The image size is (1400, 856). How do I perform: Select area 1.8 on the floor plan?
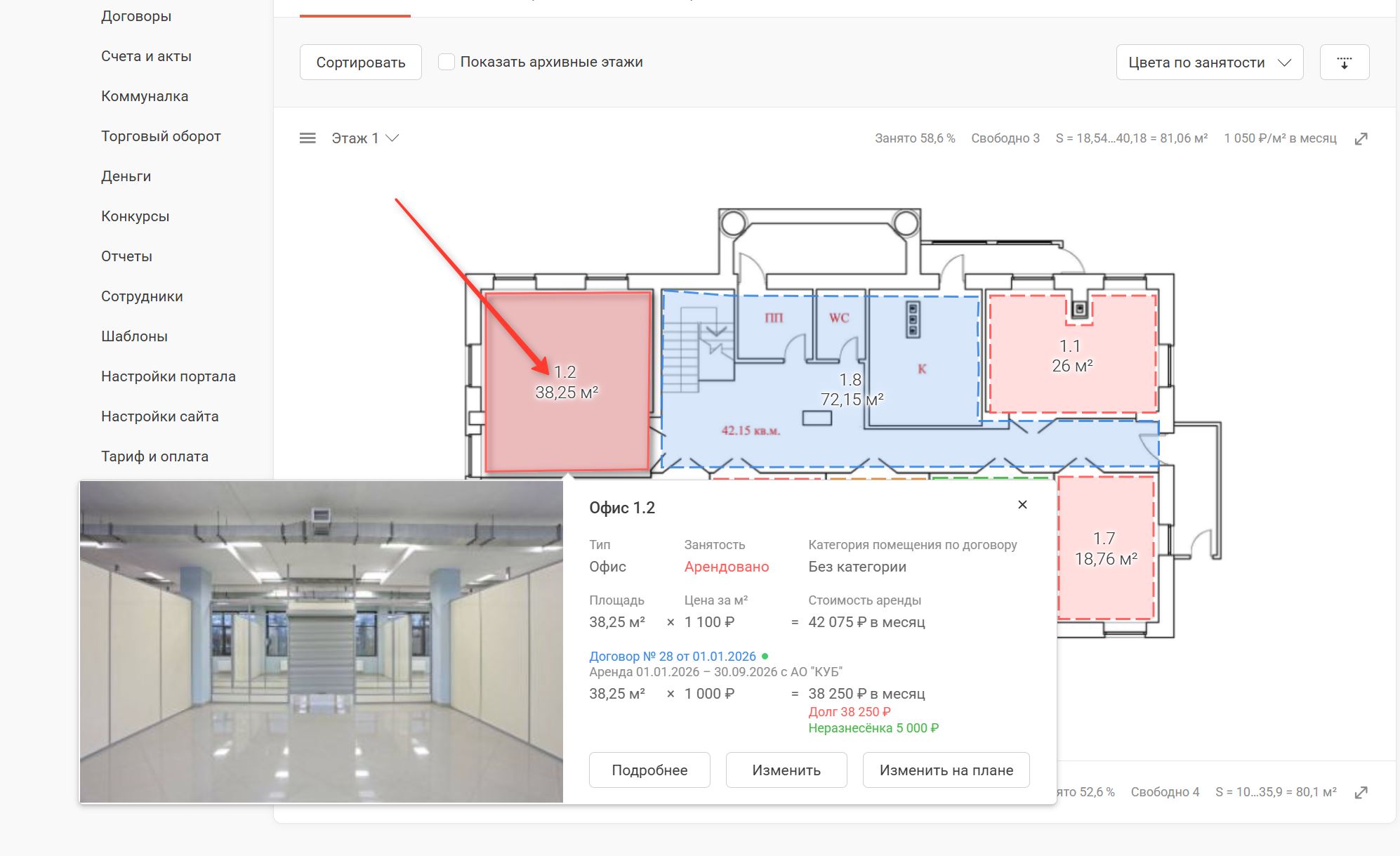pyautogui.click(x=852, y=390)
